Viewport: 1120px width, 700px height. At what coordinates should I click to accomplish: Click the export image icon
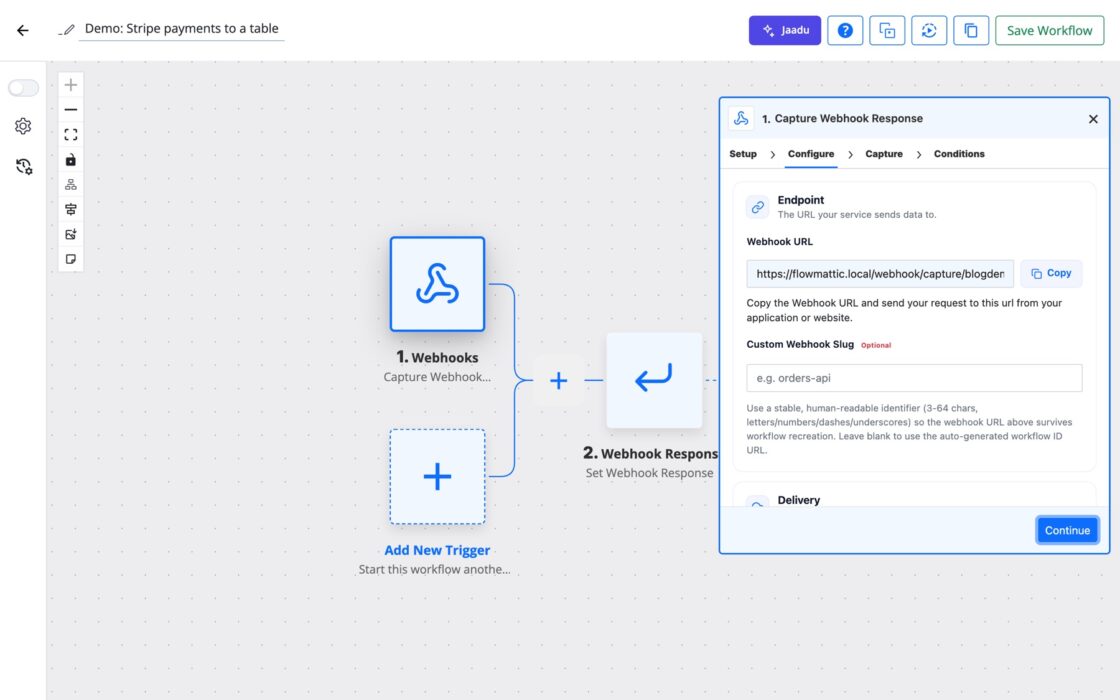click(x=71, y=234)
